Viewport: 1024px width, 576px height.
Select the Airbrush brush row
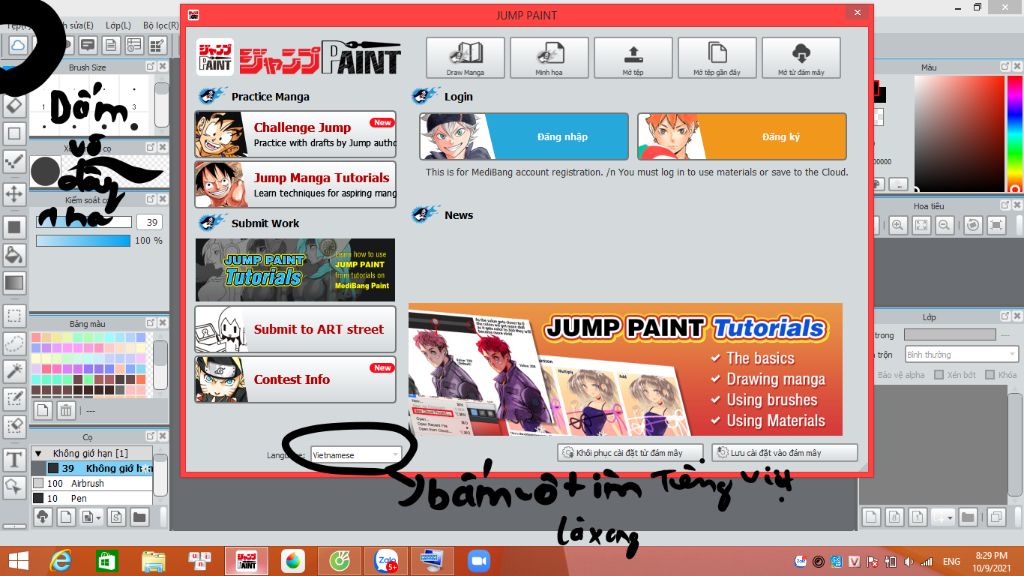[x=92, y=483]
